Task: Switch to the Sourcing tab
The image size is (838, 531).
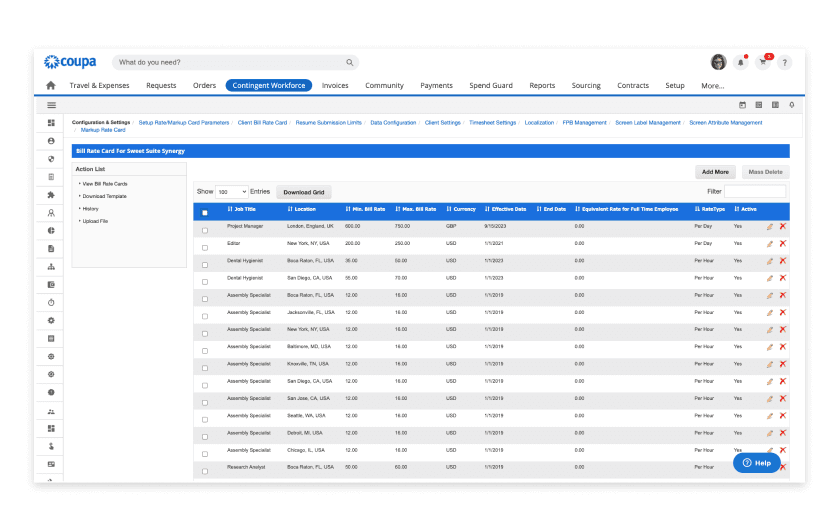Action: tap(586, 86)
